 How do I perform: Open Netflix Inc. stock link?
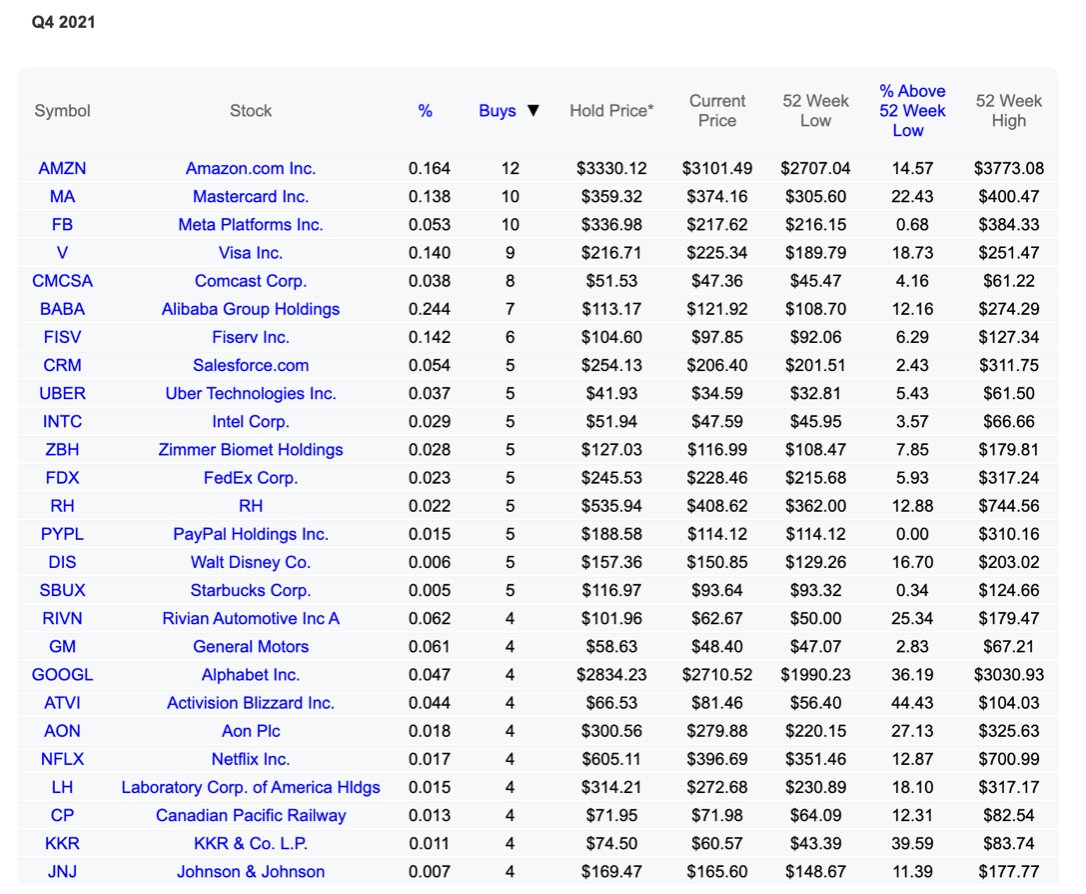[251, 759]
